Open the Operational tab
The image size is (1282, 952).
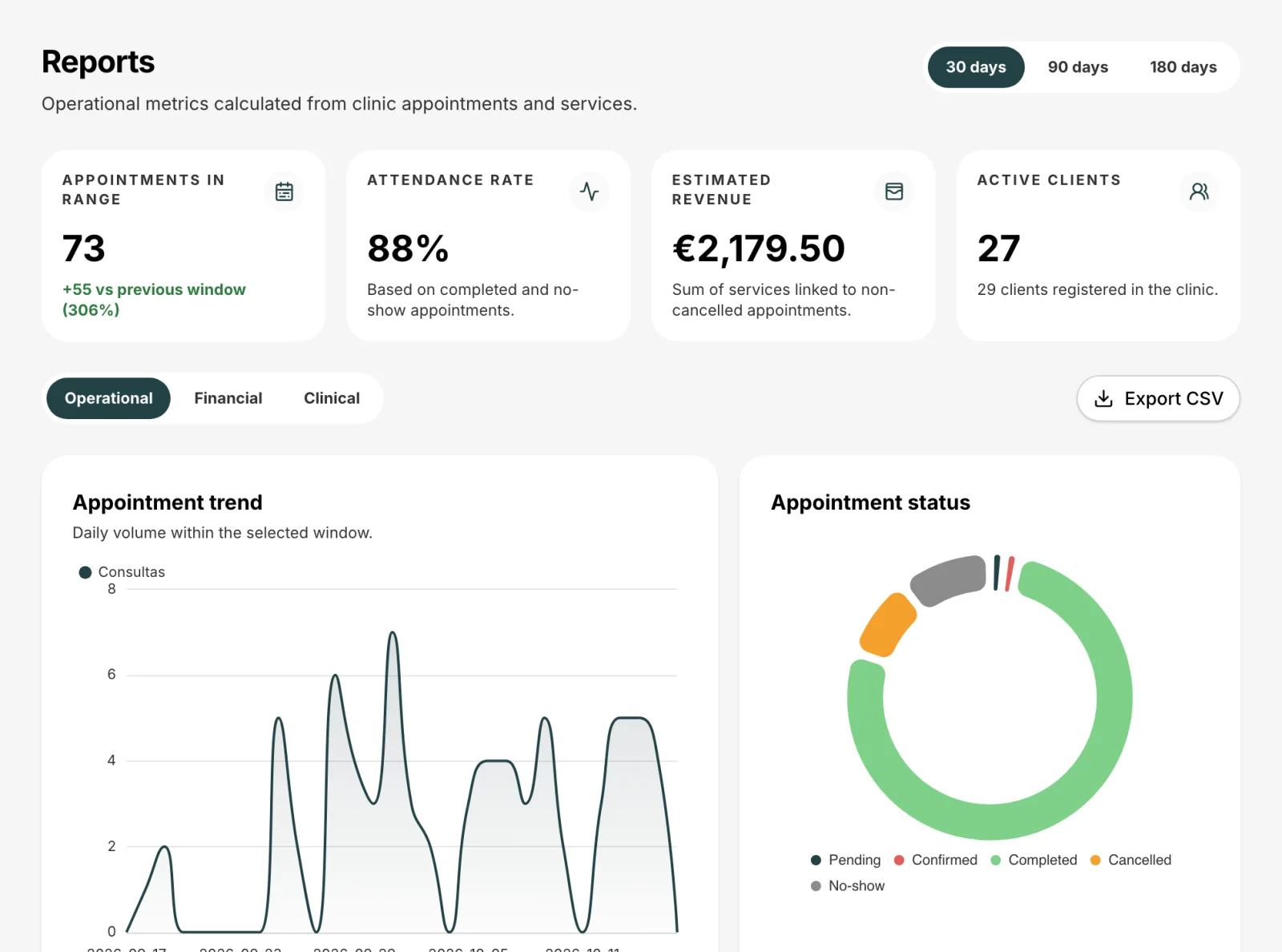click(x=109, y=398)
